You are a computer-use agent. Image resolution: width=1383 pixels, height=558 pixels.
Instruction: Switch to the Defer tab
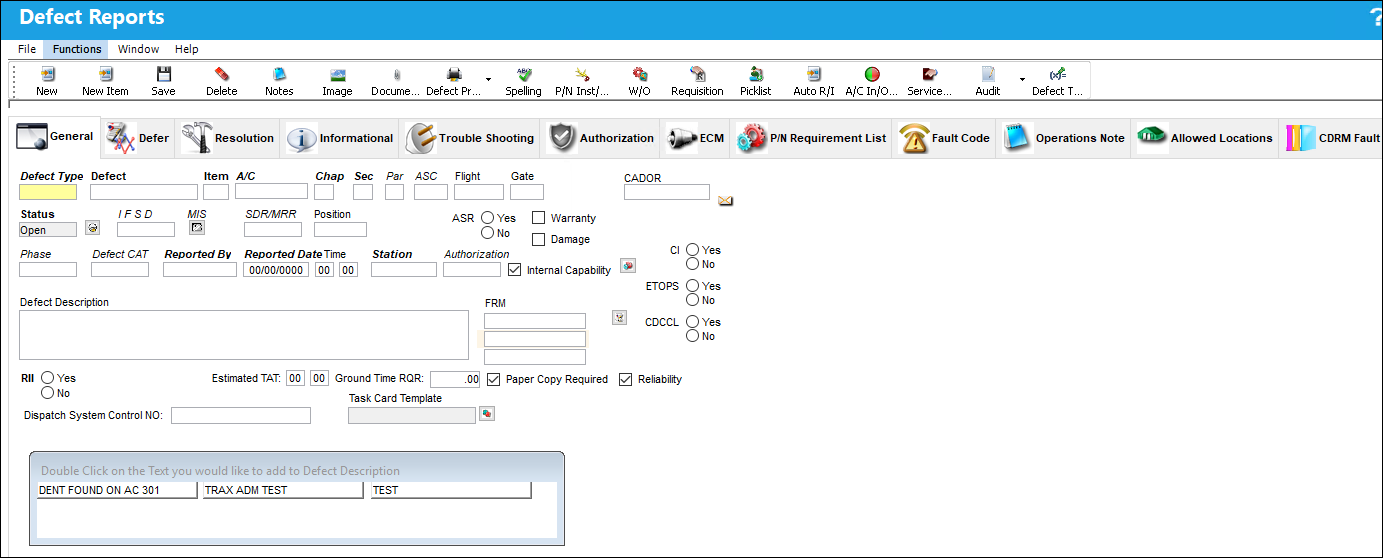(x=138, y=138)
